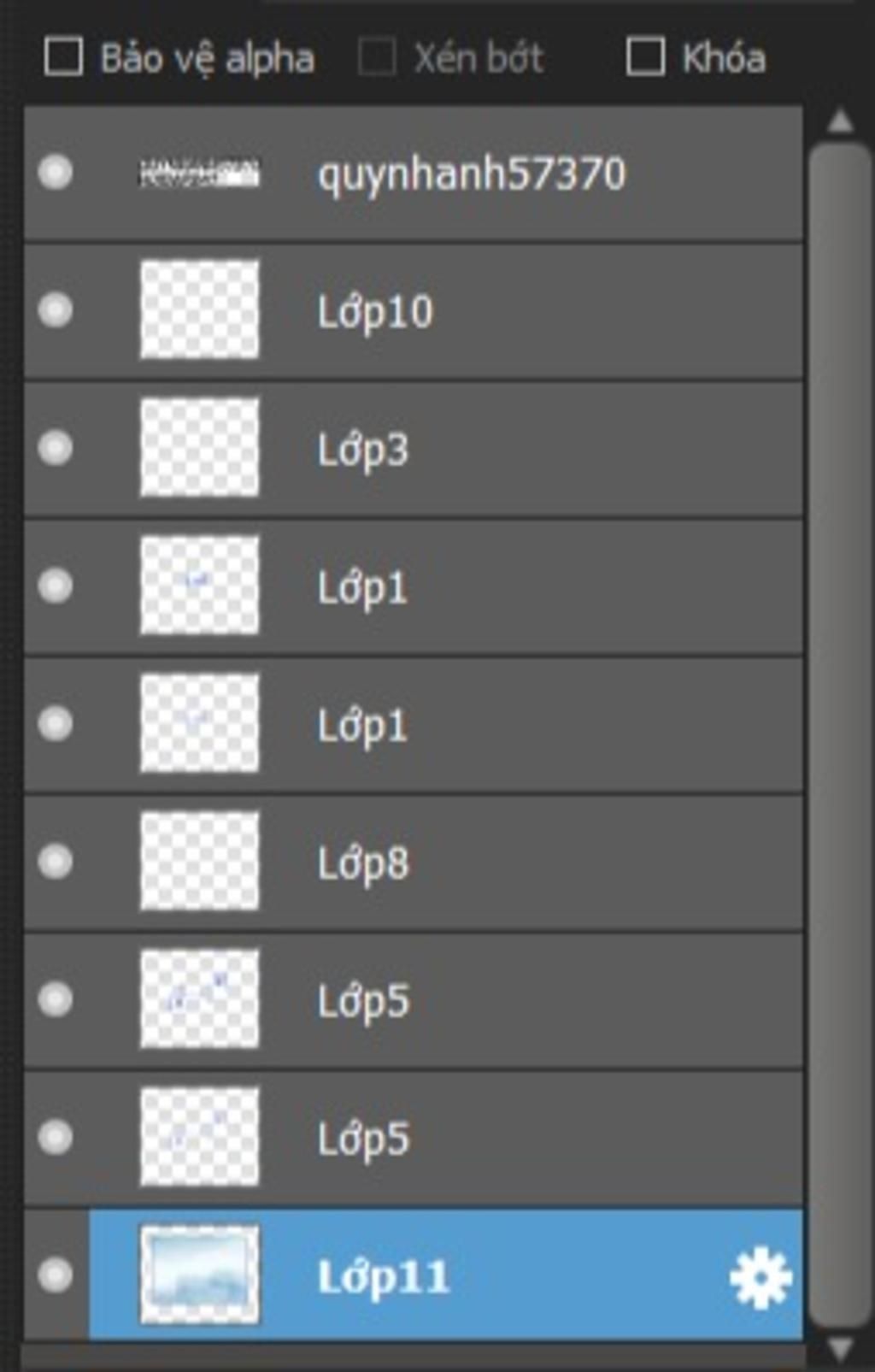
Task: Toggle visibility of Lớp10 layer
Action: tap(56, 309)
